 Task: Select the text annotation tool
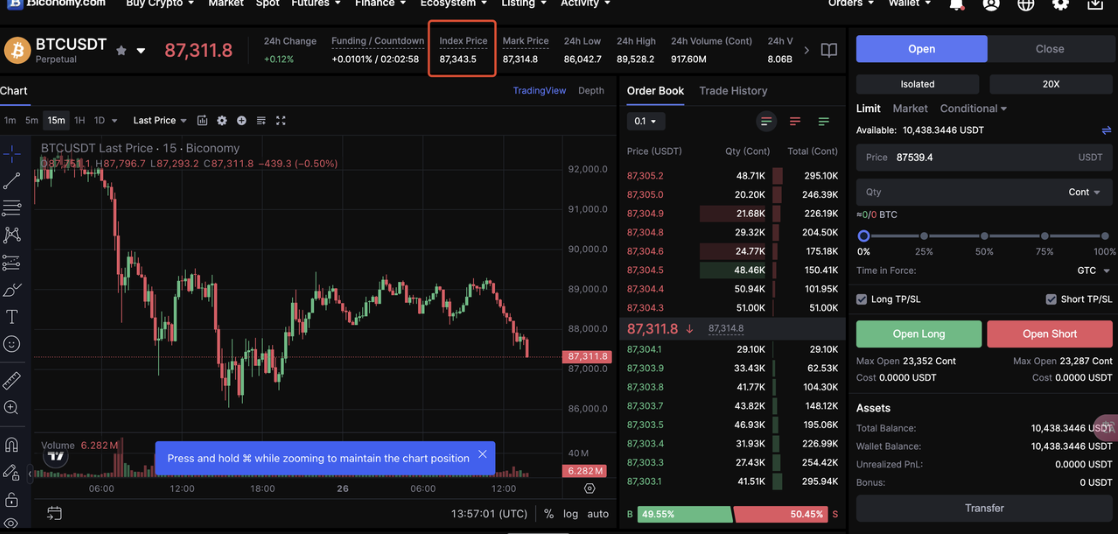(12, 317)
